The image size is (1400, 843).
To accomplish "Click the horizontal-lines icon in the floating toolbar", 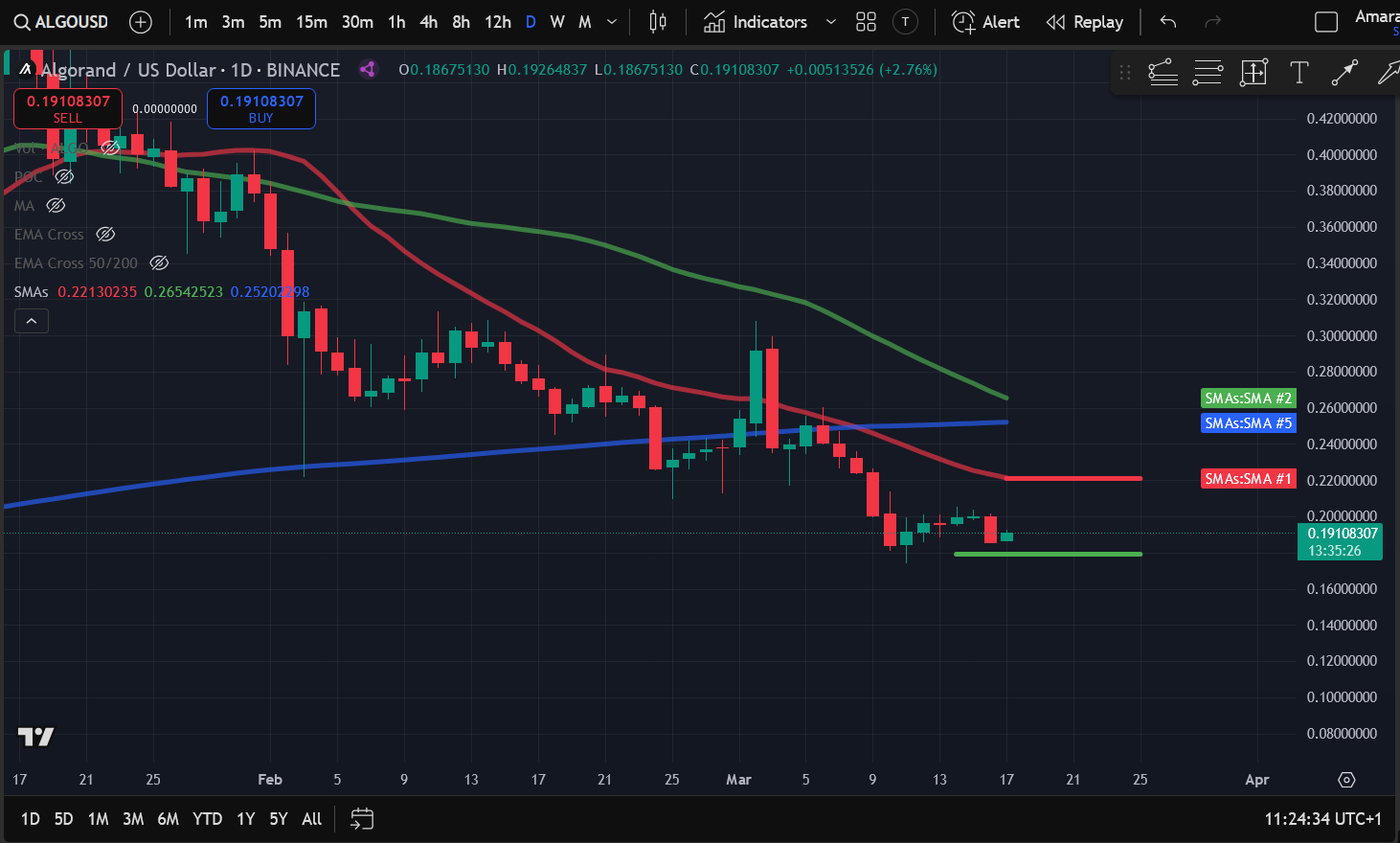I will click(1208, 72).
